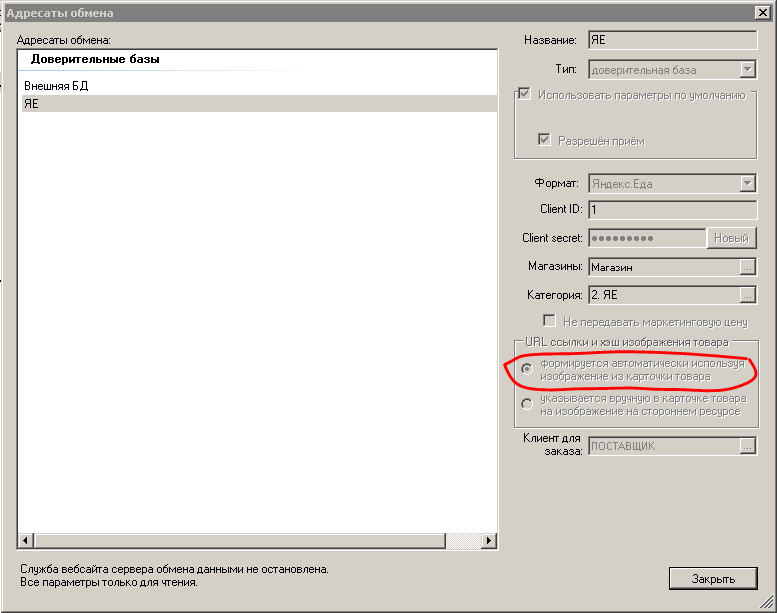Image resolution: width=777 pixels, height=613 pixels.
Task: Click the Client ID input field
Action: (672, 209)
